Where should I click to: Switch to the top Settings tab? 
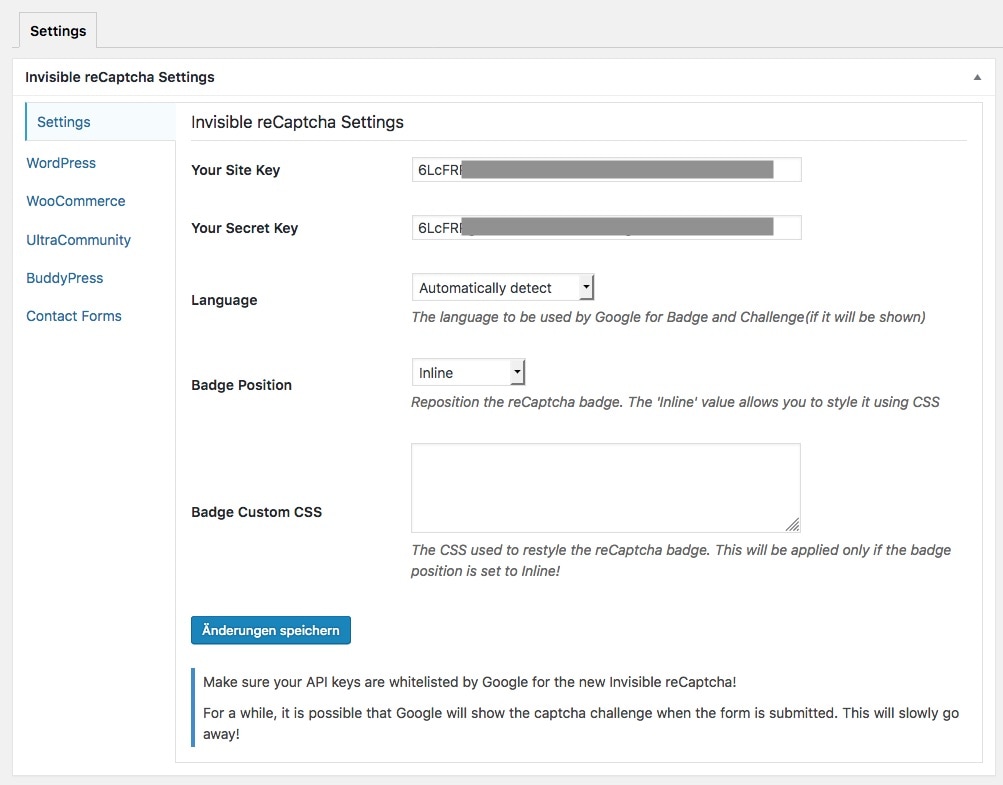pos(58,31)
